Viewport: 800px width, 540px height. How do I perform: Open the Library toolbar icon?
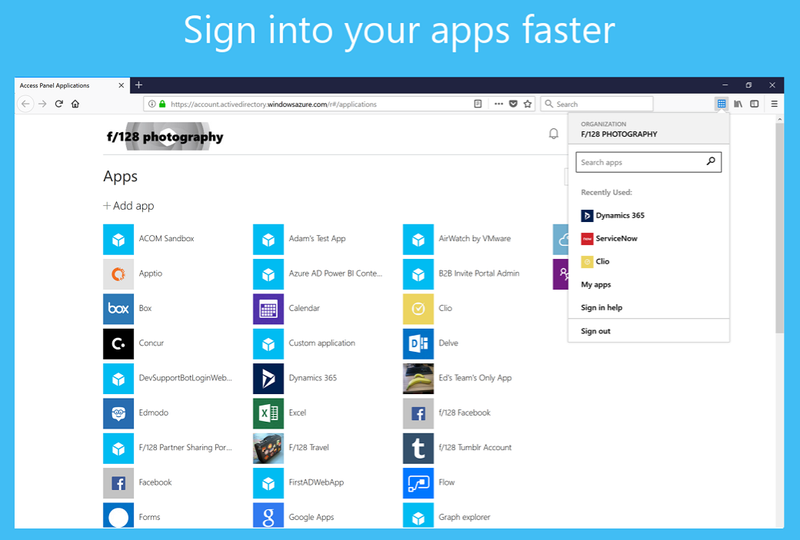pyautogui.click(x=738, y=104)
